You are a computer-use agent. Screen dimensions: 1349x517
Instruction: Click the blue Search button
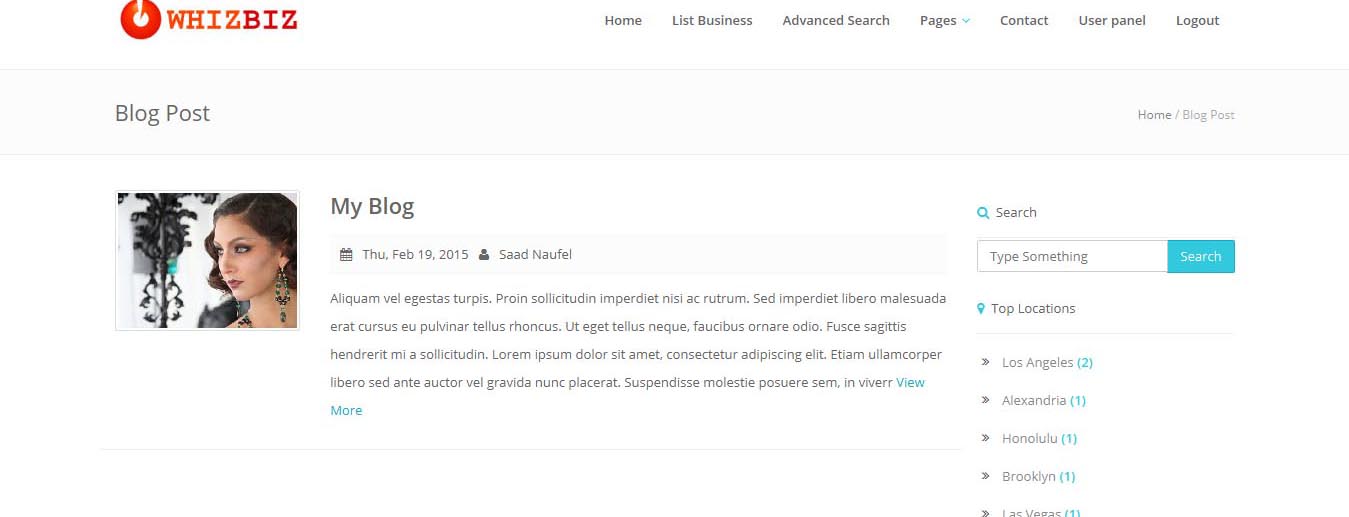pyautogui.click(x=1201, y=256)
